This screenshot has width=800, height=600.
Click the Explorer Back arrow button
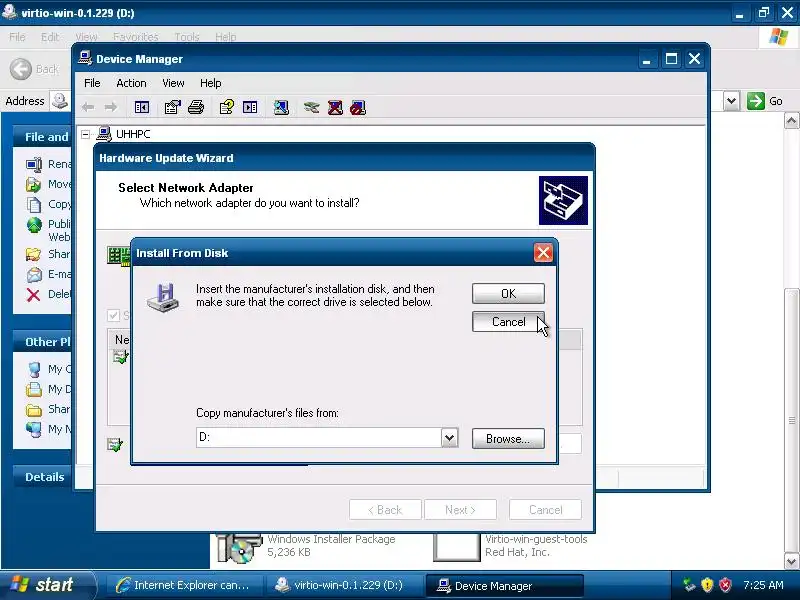[x=21, y=69]
